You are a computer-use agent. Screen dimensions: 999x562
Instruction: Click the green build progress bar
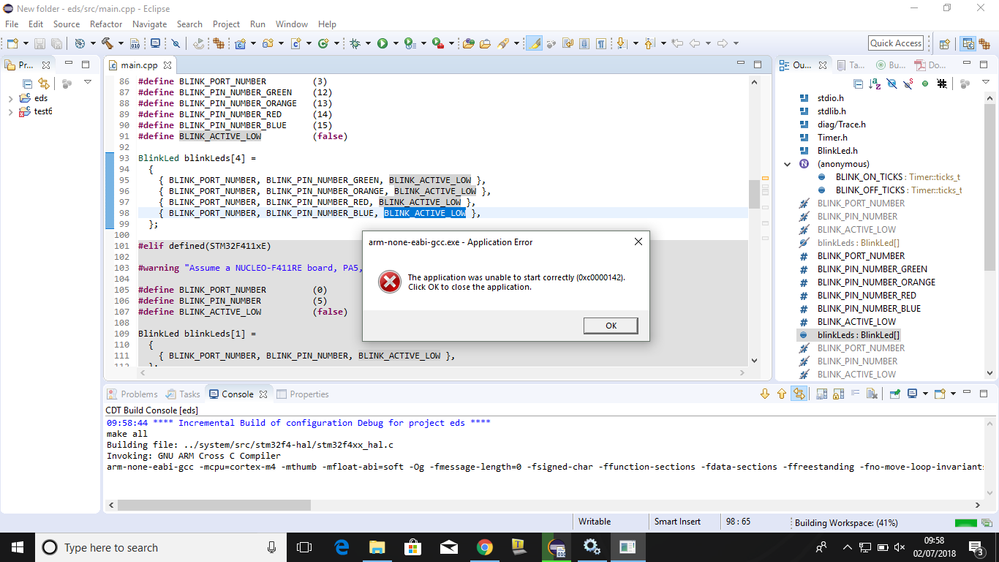966,523
